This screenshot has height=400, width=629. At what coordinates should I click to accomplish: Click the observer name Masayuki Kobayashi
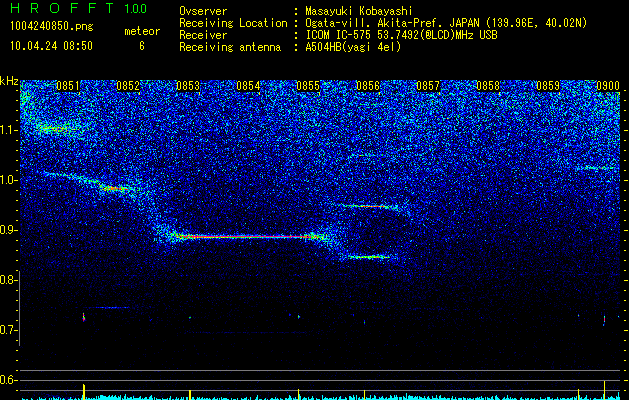358,11
